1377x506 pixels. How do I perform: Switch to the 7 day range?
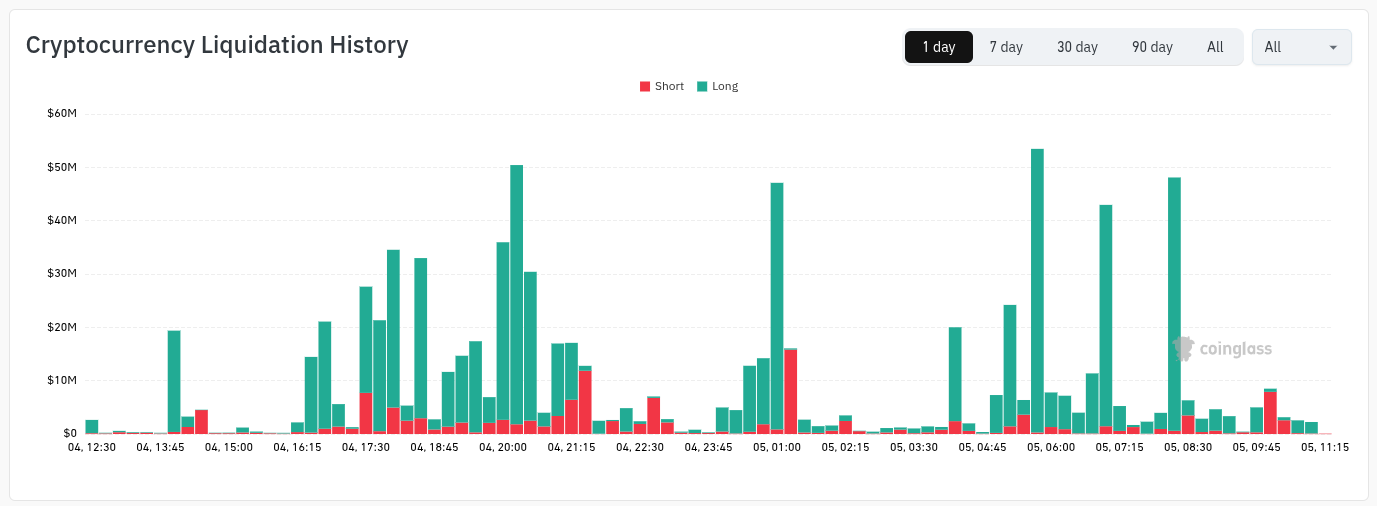[x=1006, y=47]
